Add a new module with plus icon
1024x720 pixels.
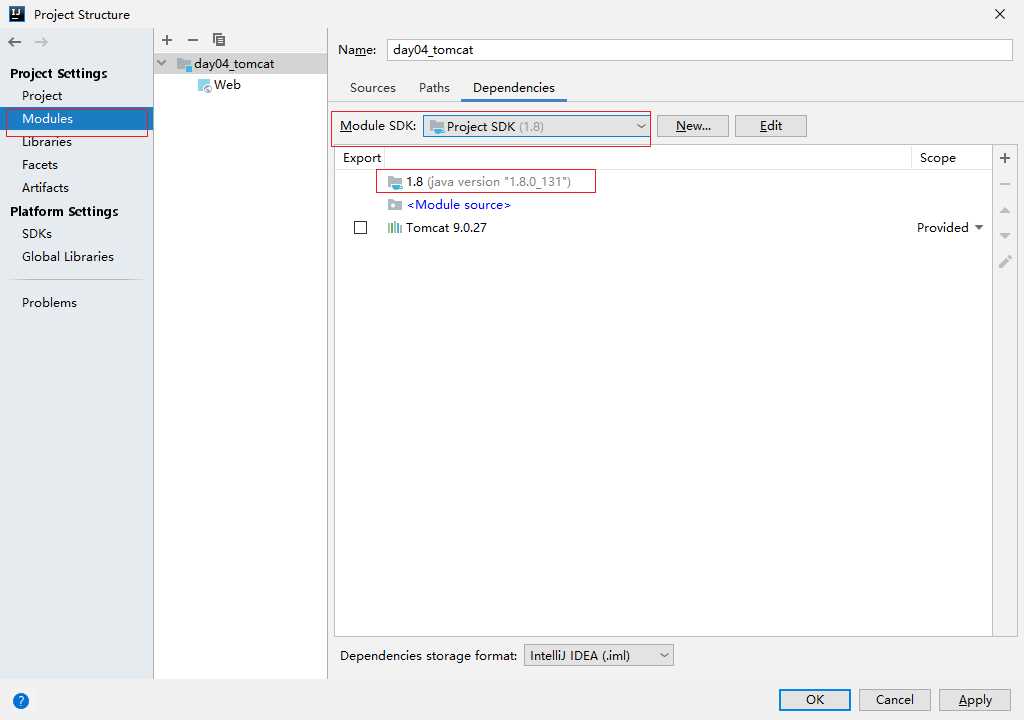tap(167, 40)
